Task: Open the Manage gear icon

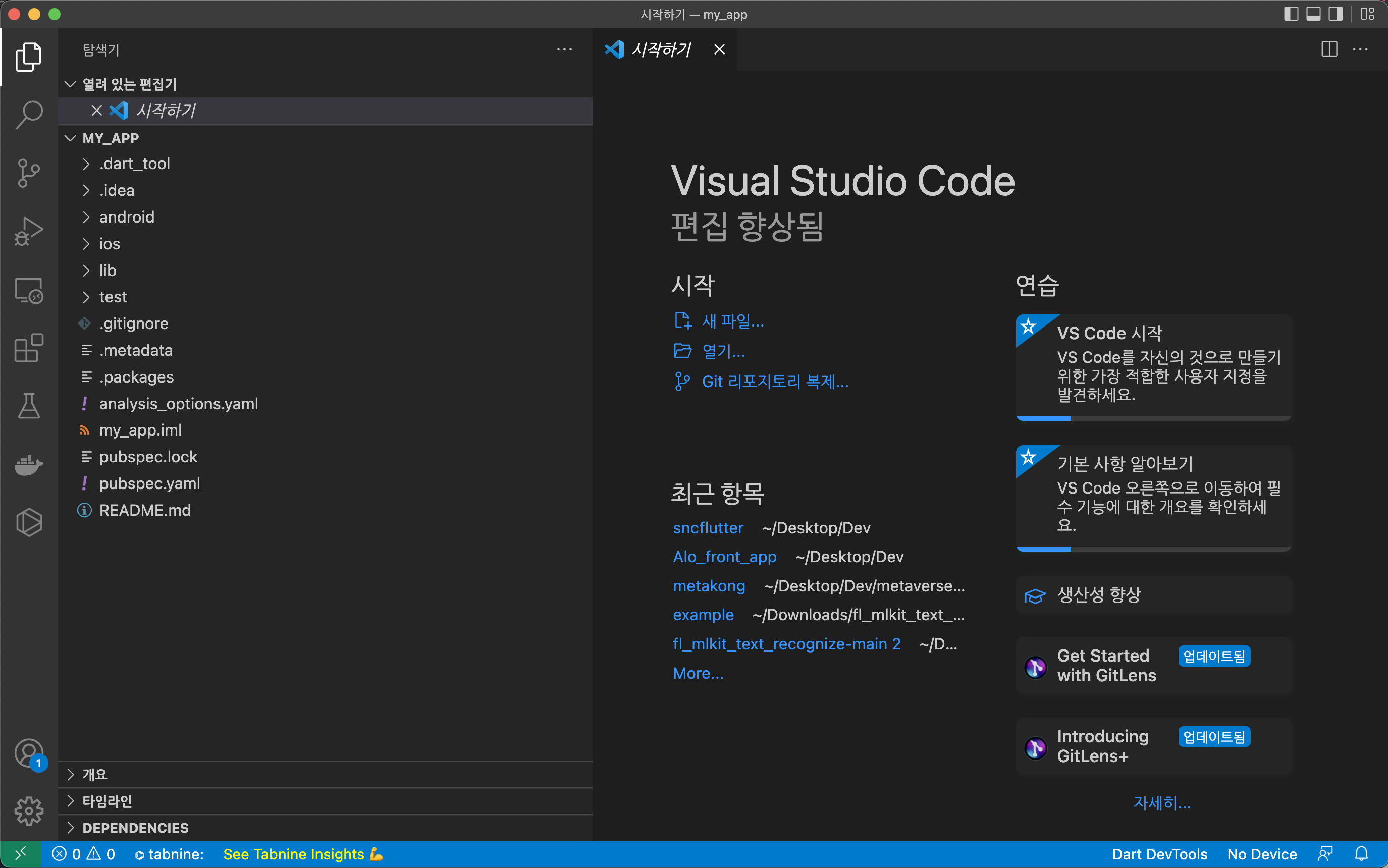Action: coord(28,810)
